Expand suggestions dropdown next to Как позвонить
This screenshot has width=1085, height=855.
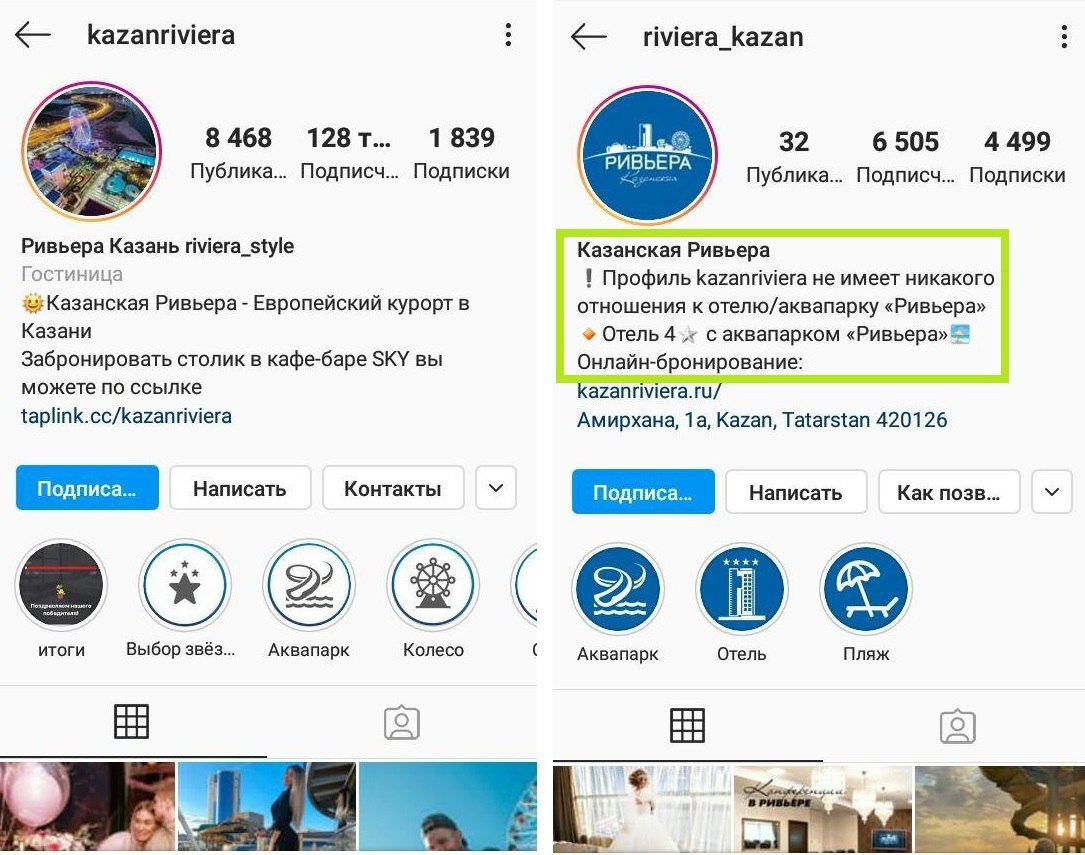point(1052,492)
